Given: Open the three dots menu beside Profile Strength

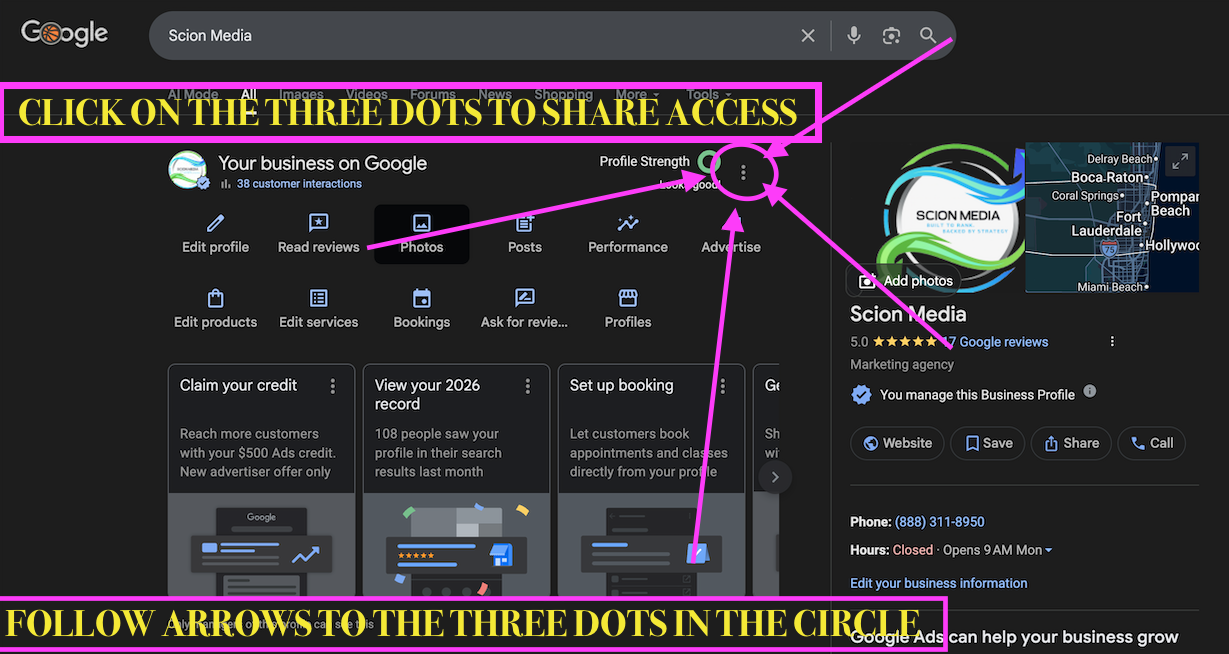Looking at the screenshot, I should [x=743, y=173].
